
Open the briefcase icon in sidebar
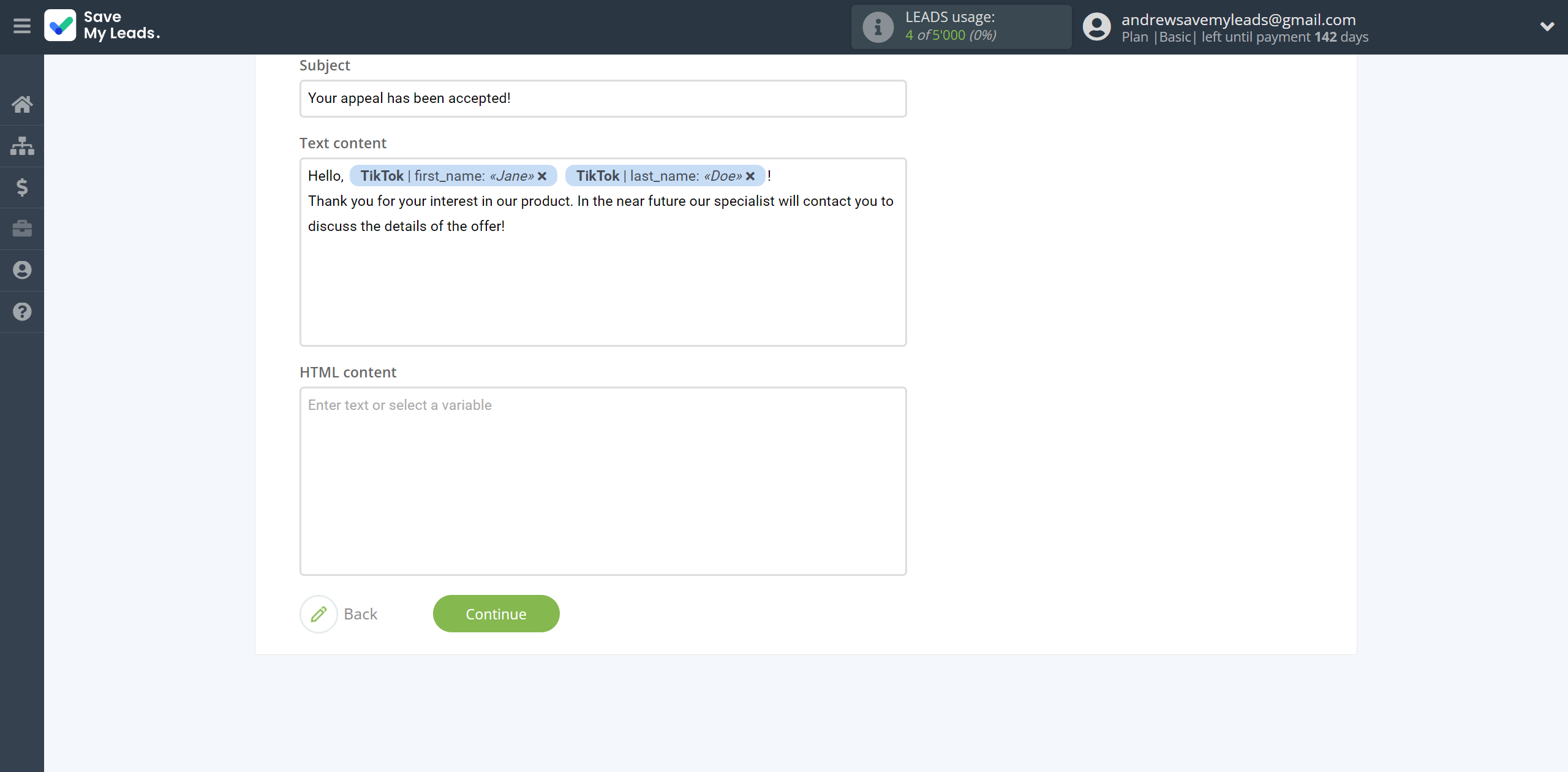point(22,229)
